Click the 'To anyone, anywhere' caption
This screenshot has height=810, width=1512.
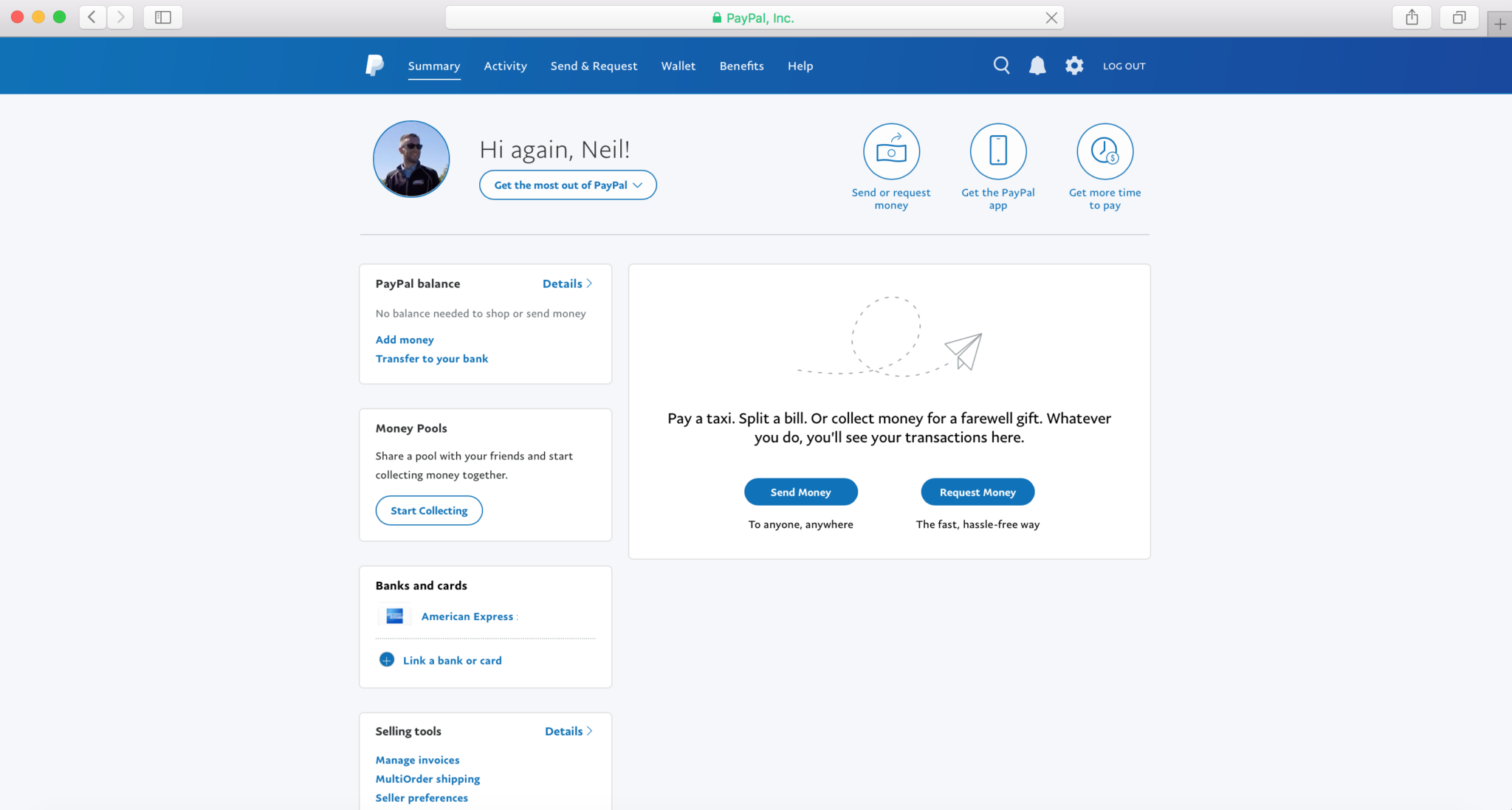pos(801,524)
